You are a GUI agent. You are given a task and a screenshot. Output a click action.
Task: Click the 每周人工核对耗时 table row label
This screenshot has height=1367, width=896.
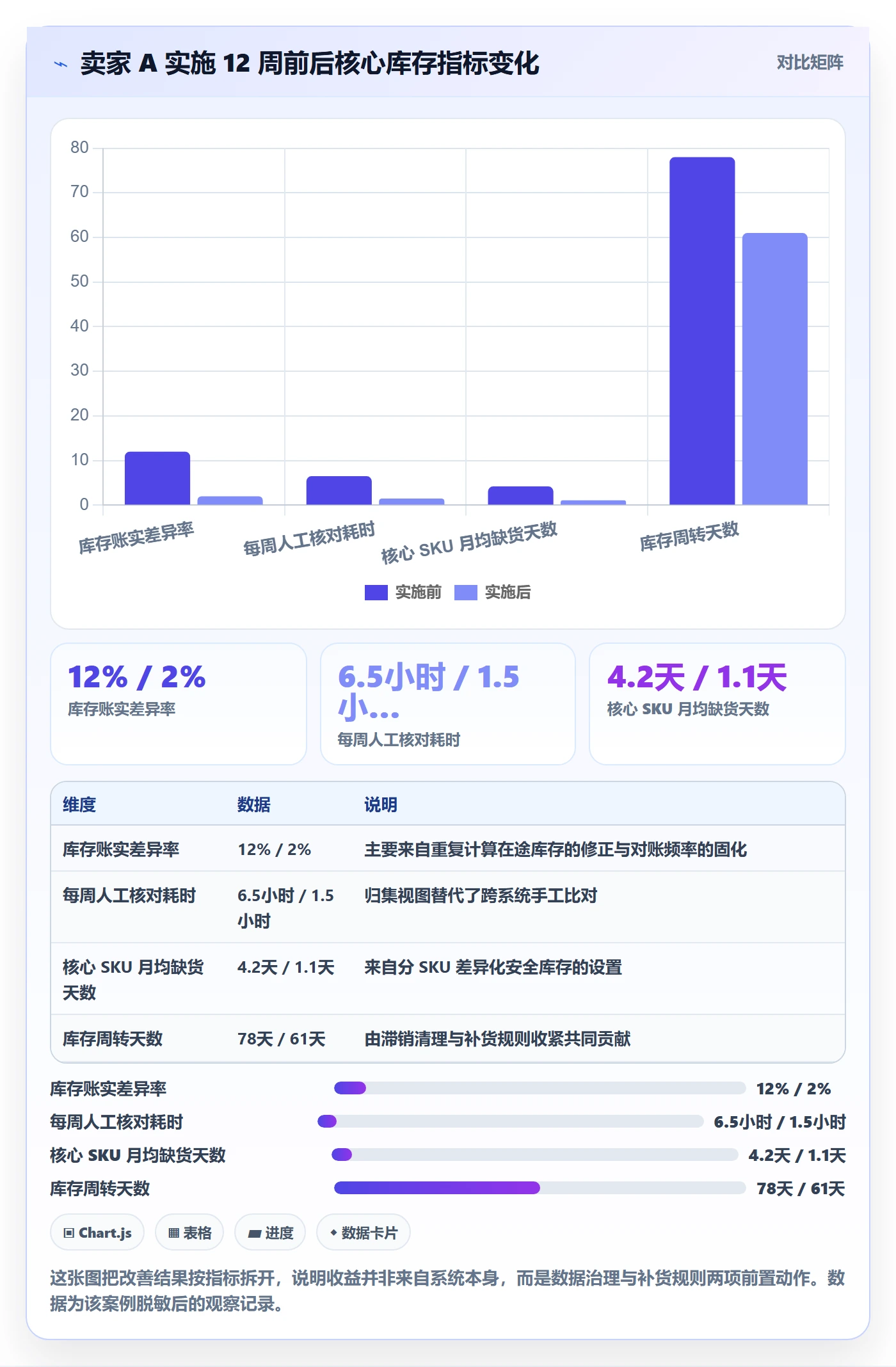129,895
